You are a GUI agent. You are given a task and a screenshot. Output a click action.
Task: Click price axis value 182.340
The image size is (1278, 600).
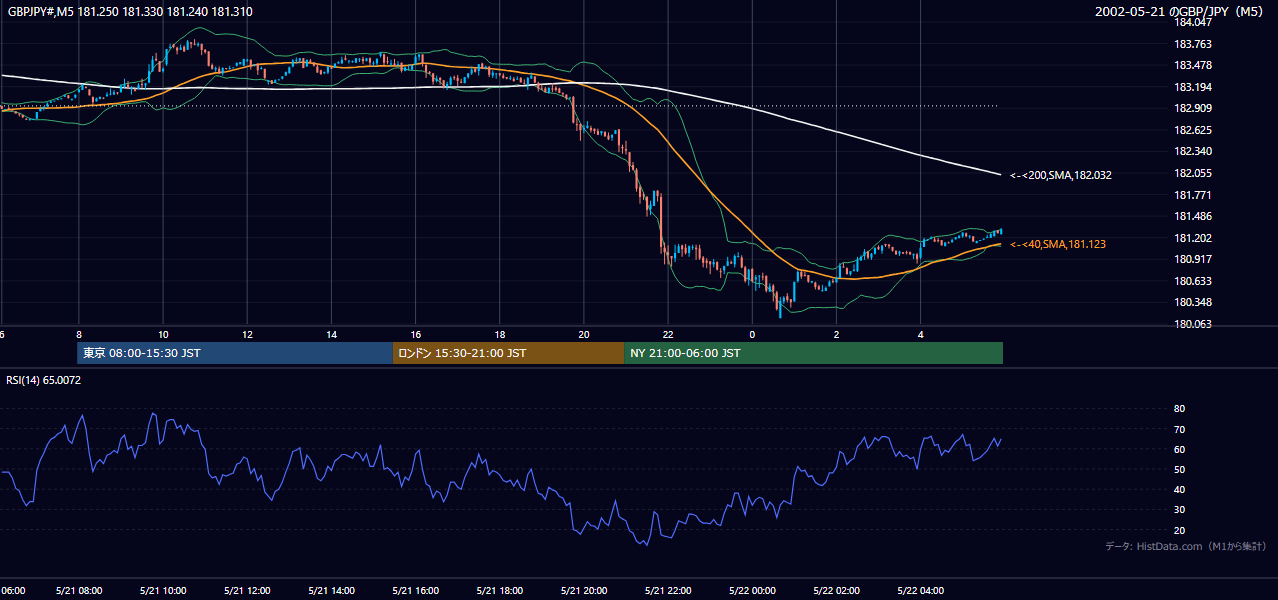[1192, 152]
